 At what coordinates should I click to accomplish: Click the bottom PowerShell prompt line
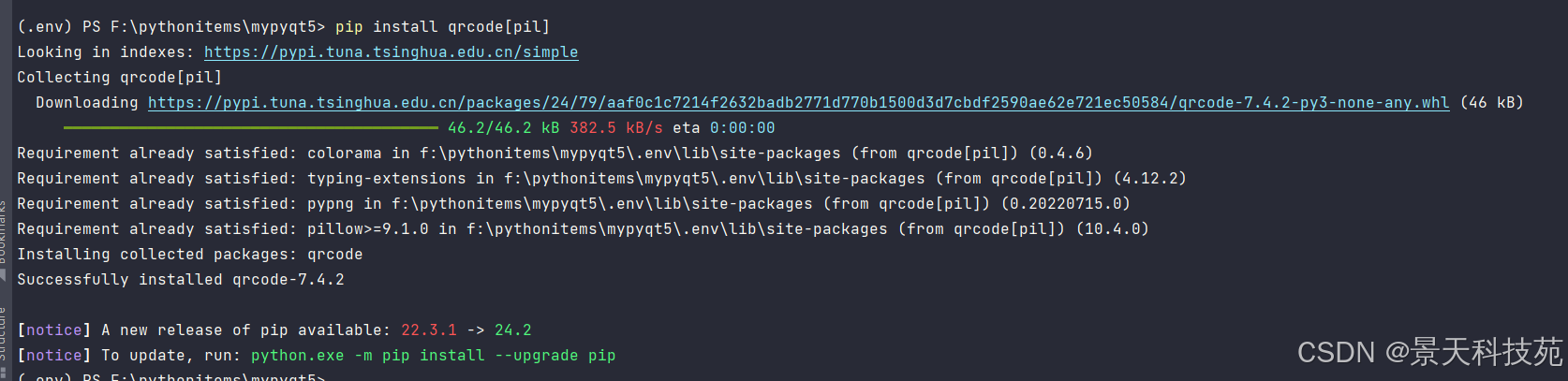point(170,376)
